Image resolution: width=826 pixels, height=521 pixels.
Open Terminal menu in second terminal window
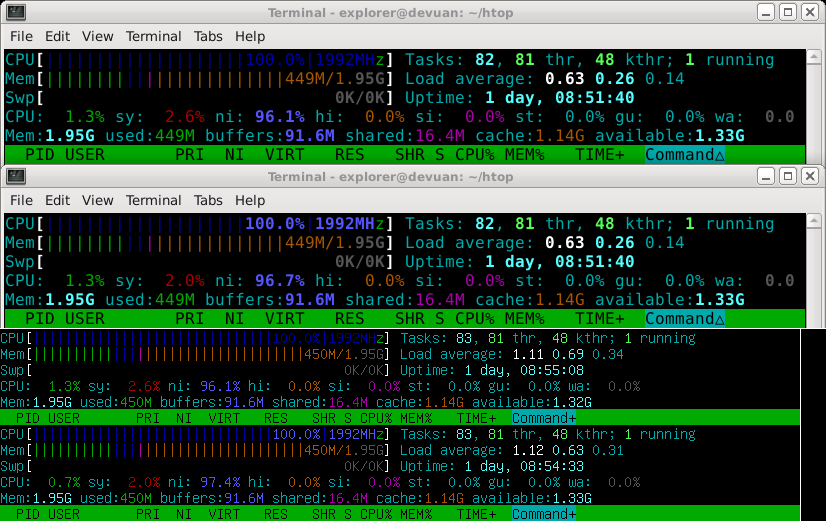(x=153, y=200)
